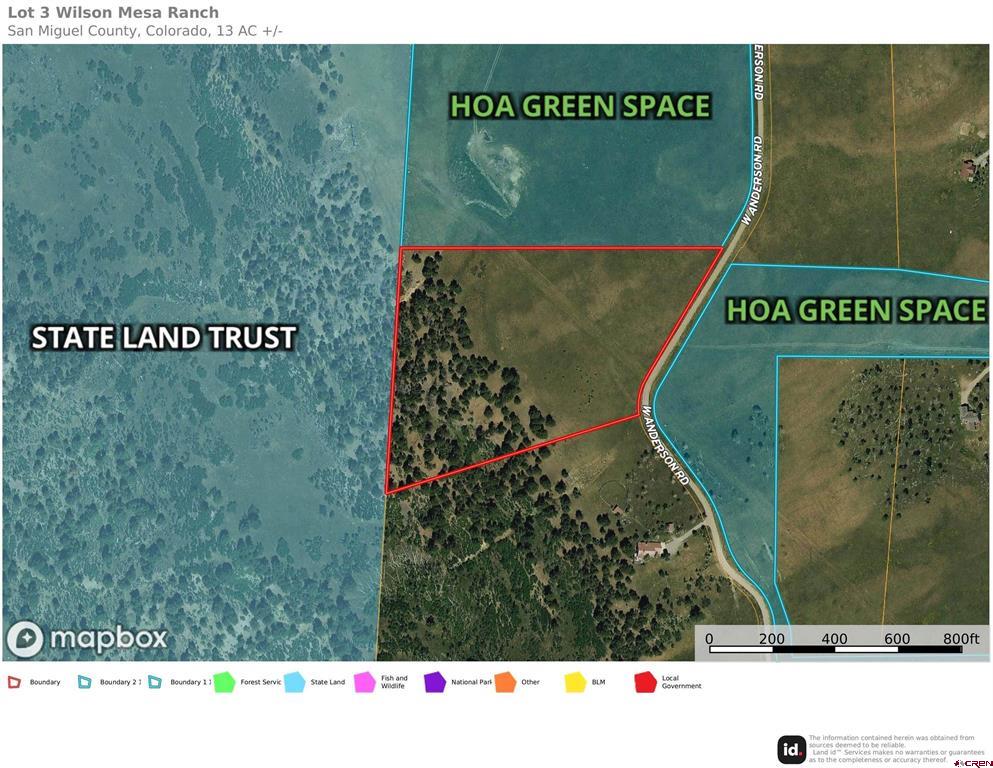Select the green Forest Service swatch
The height and width of the screenshot is (768, 993).
click(223, 682)
